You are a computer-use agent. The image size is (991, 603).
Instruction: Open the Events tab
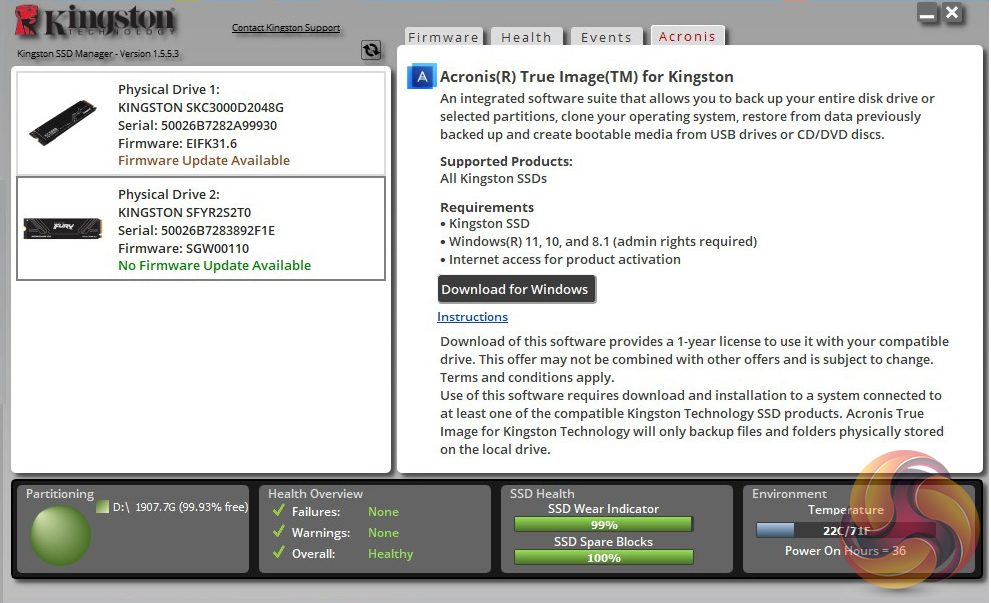click(x=606, y=37)
